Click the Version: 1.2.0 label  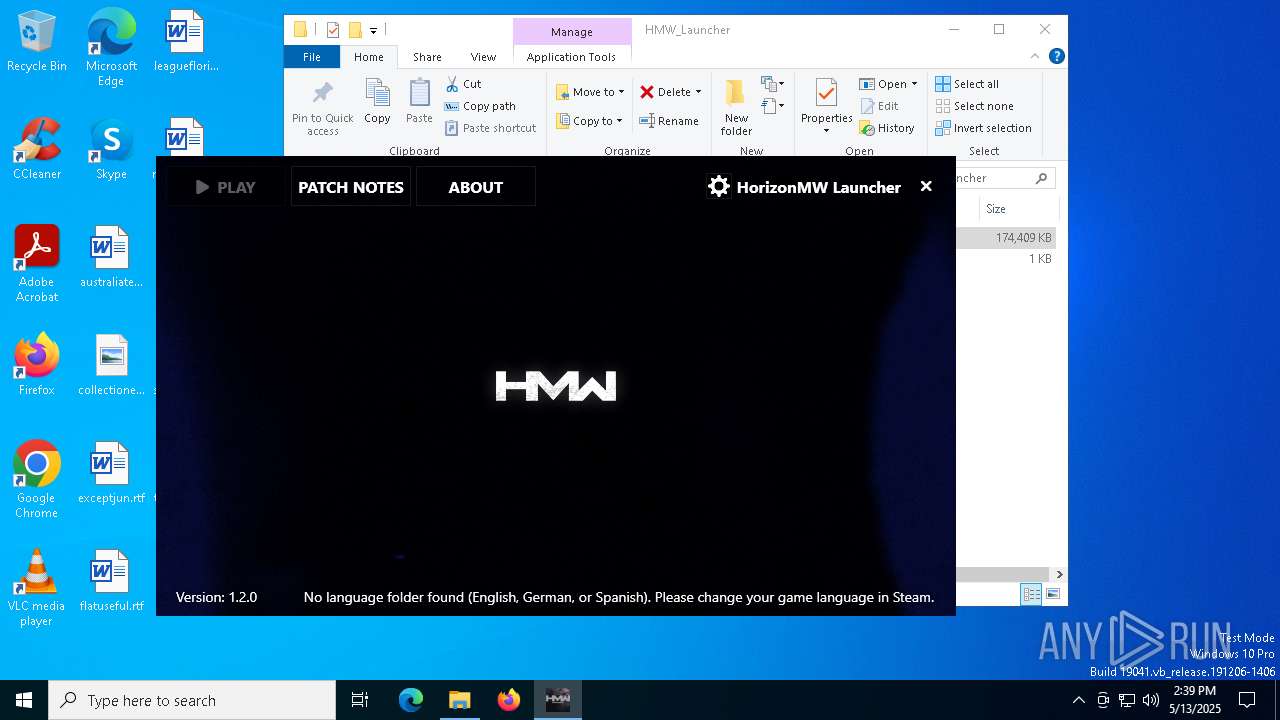click(x=216, y=597)
